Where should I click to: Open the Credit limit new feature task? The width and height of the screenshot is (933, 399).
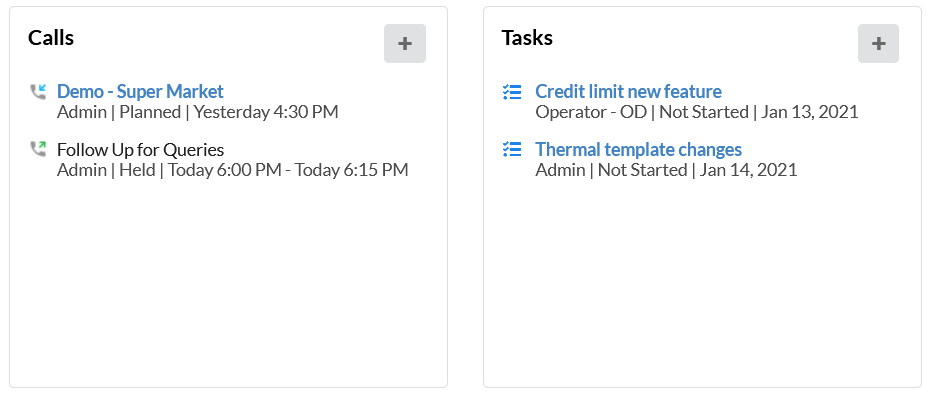coord(628,92)
